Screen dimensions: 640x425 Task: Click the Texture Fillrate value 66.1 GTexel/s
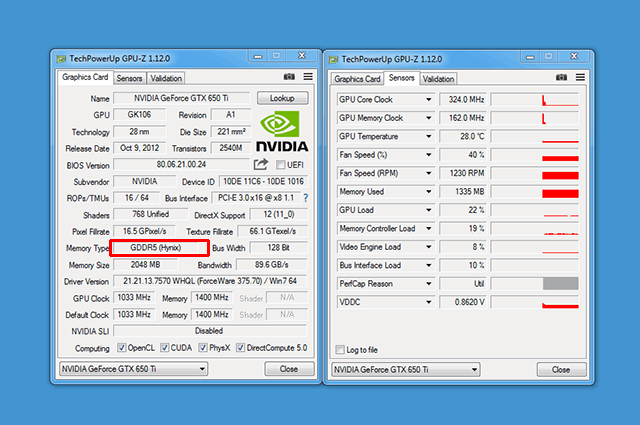coord(272,231)
